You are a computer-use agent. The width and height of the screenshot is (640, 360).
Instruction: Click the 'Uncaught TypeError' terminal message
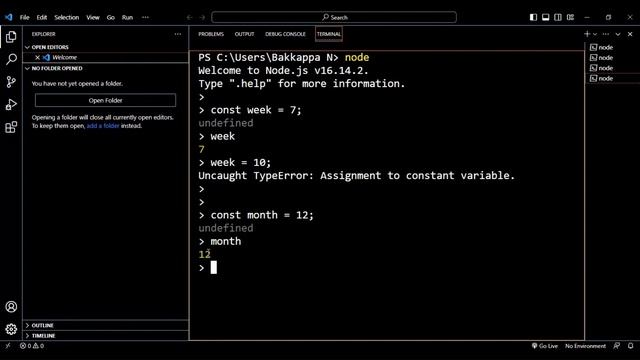point(356,176)
